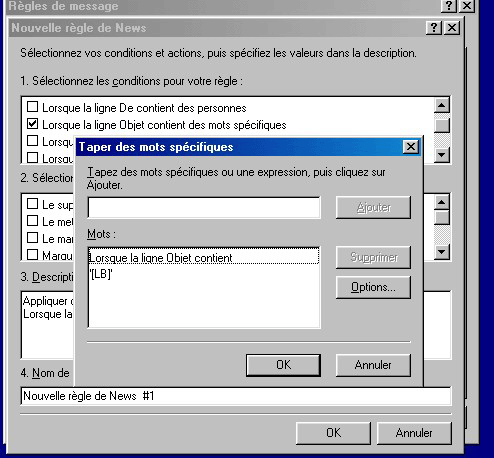Click the Options... button
The height and width of the screenshot is (458, 494).
click(x=373, y=287)
